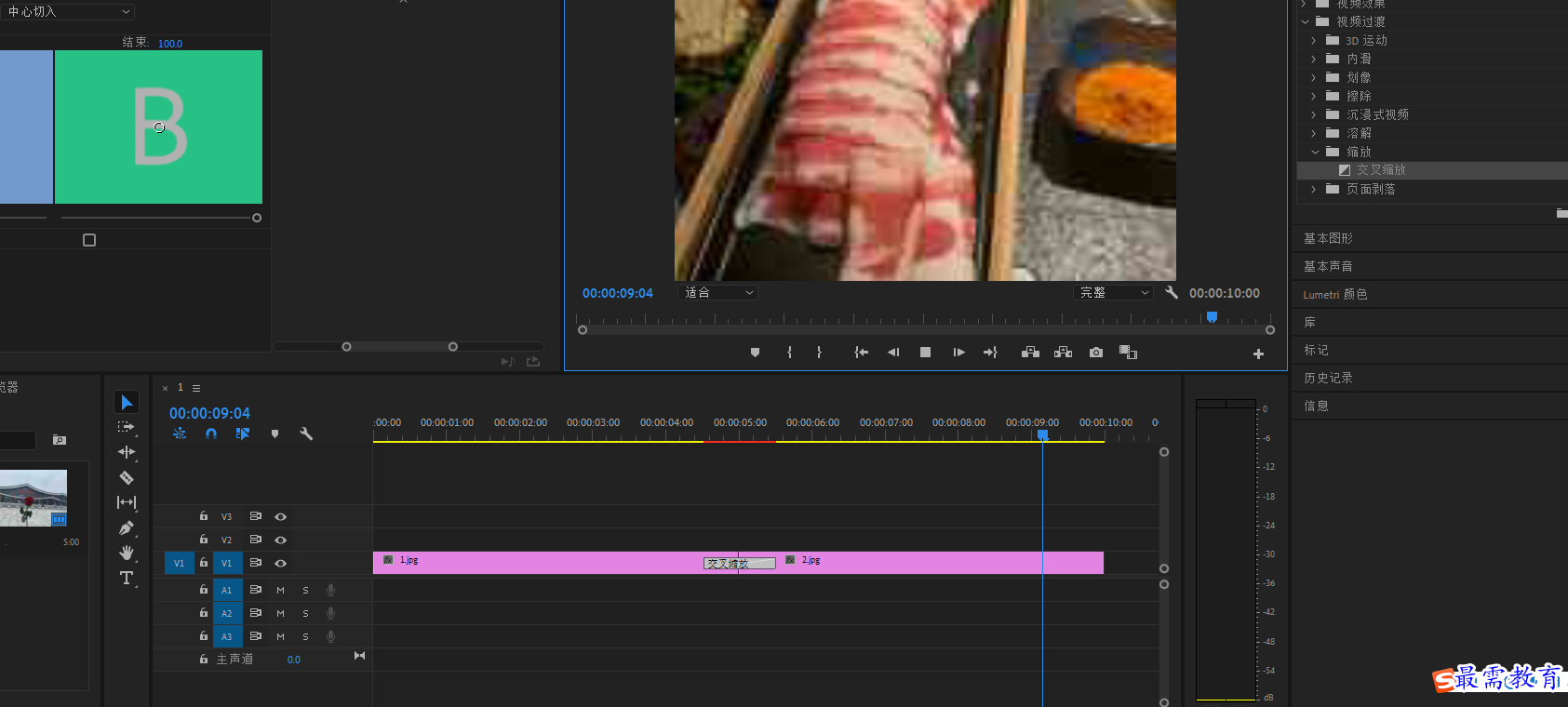Add a marker in the timeline header
Viewport: 1568px width, 707px height.
coord(275,434)
